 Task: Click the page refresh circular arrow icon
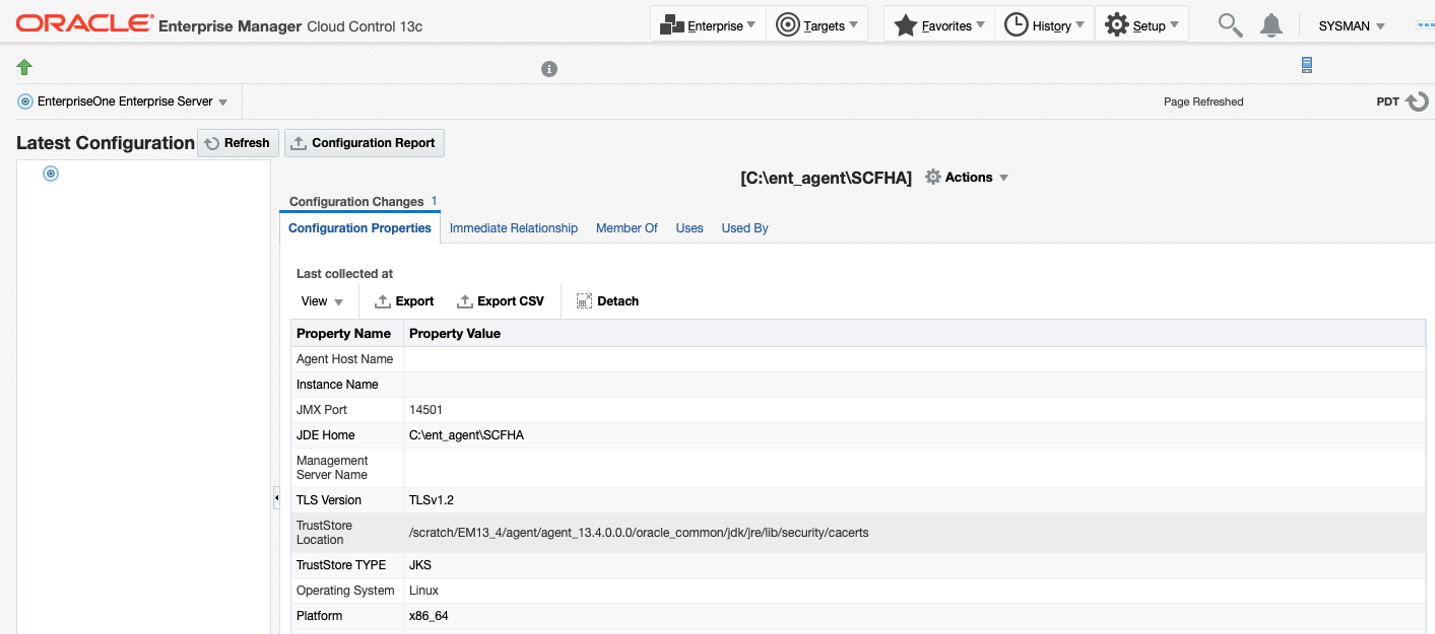click(1417, 102)
